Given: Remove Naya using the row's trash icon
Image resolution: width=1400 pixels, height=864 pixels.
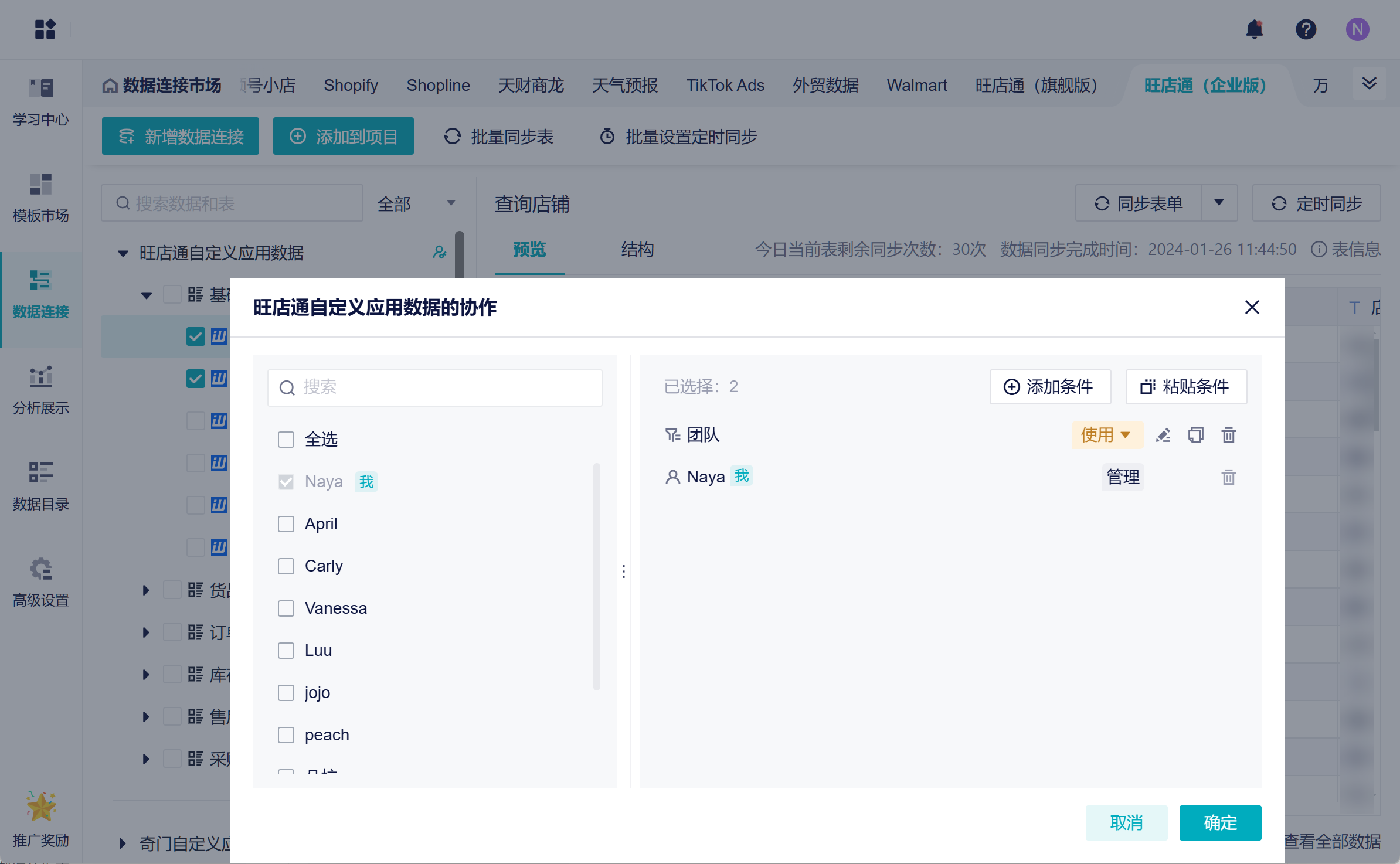Looking at the screenshot, I should click(1228, 477).
